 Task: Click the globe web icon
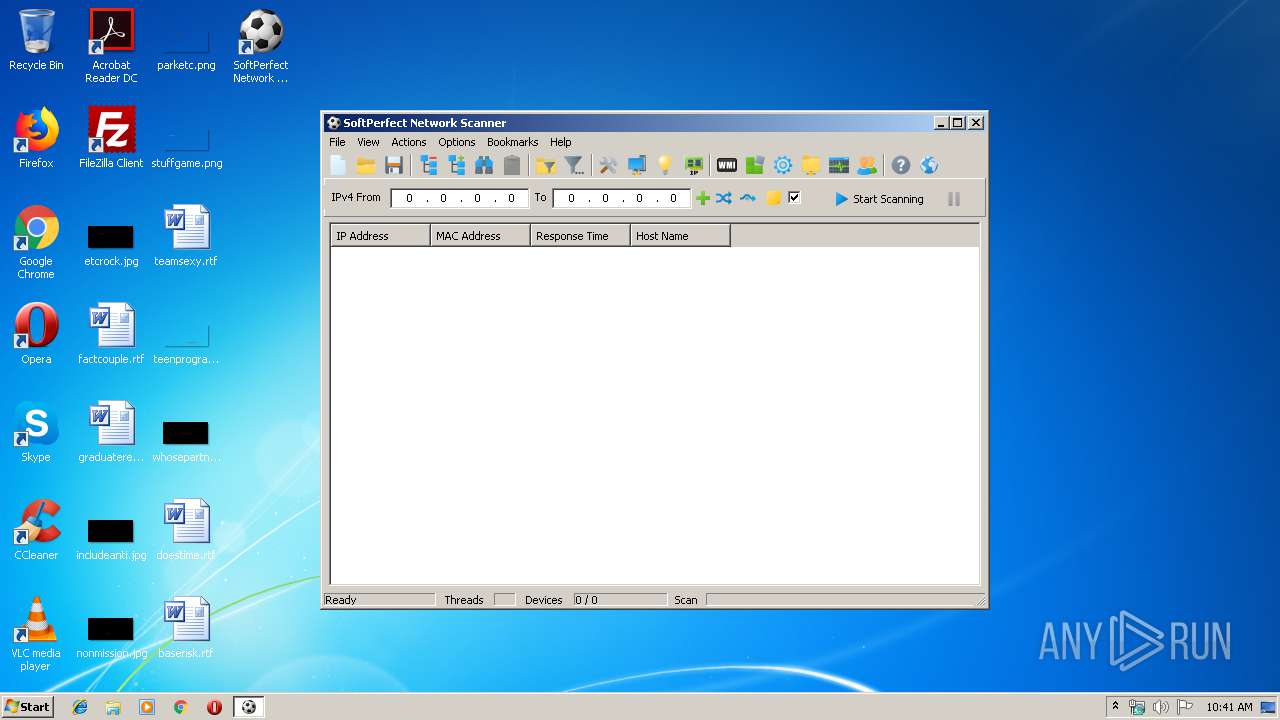point(929,166)
